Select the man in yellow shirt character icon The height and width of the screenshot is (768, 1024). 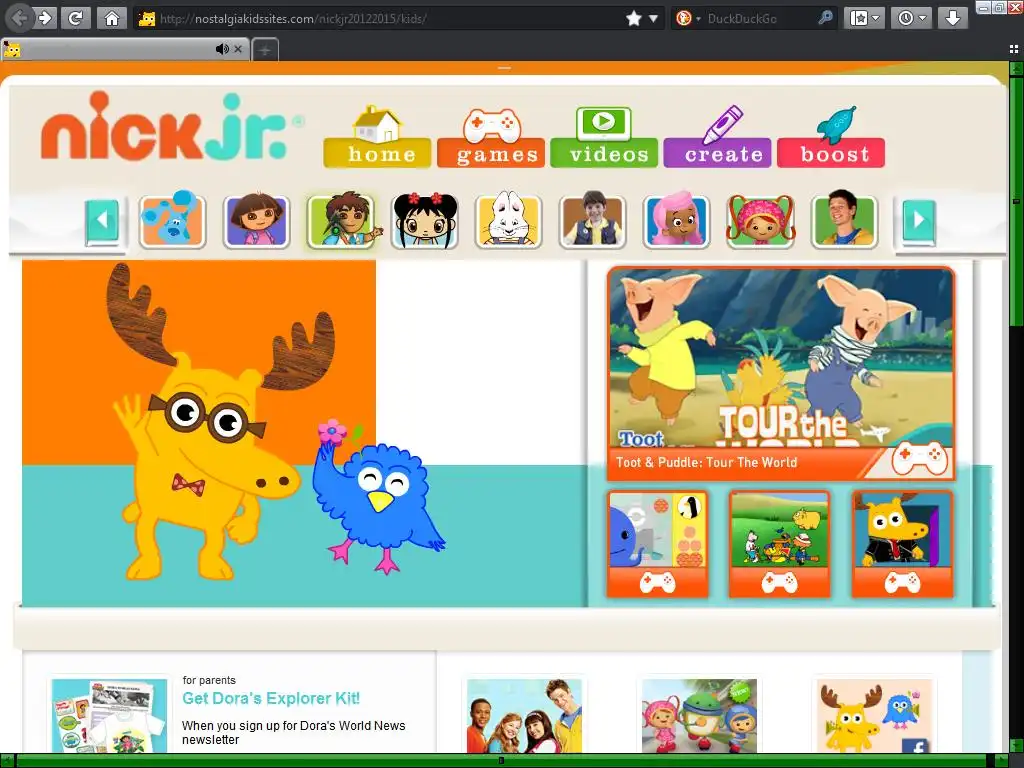click(x=844, y=221)
